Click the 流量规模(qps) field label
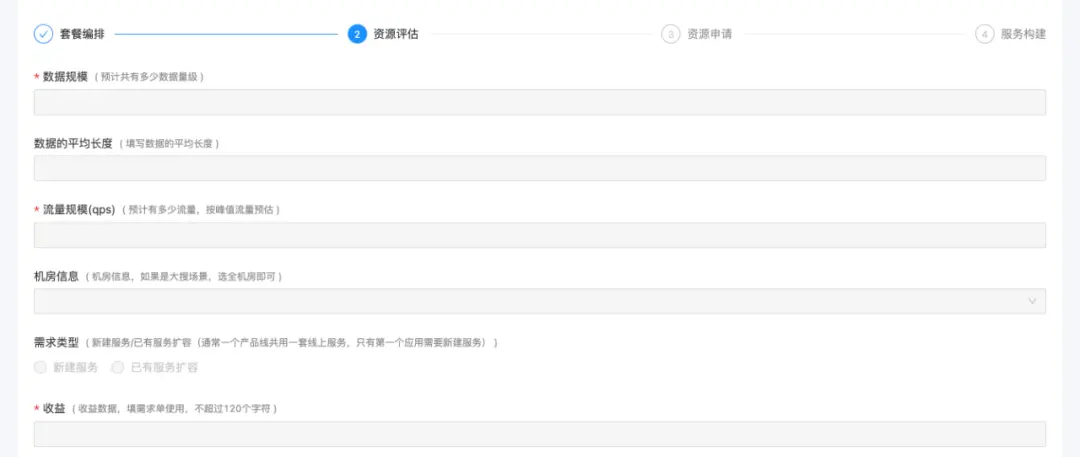Image resolution: width=1080 pixels, height=457 pixels. click(x=79, y=210)
